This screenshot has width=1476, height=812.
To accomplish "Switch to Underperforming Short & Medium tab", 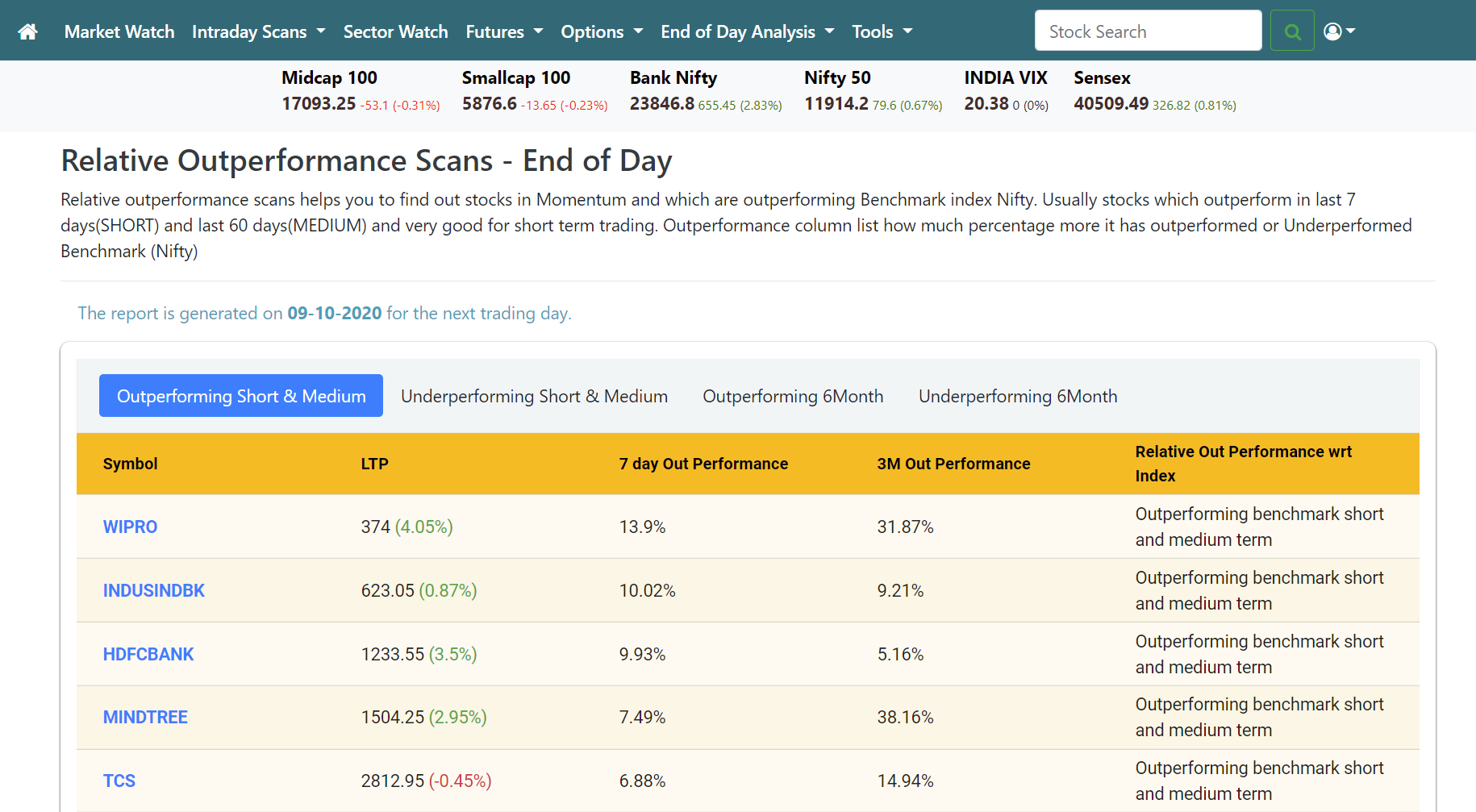I will pyautogui.click(x=534, y=396).
